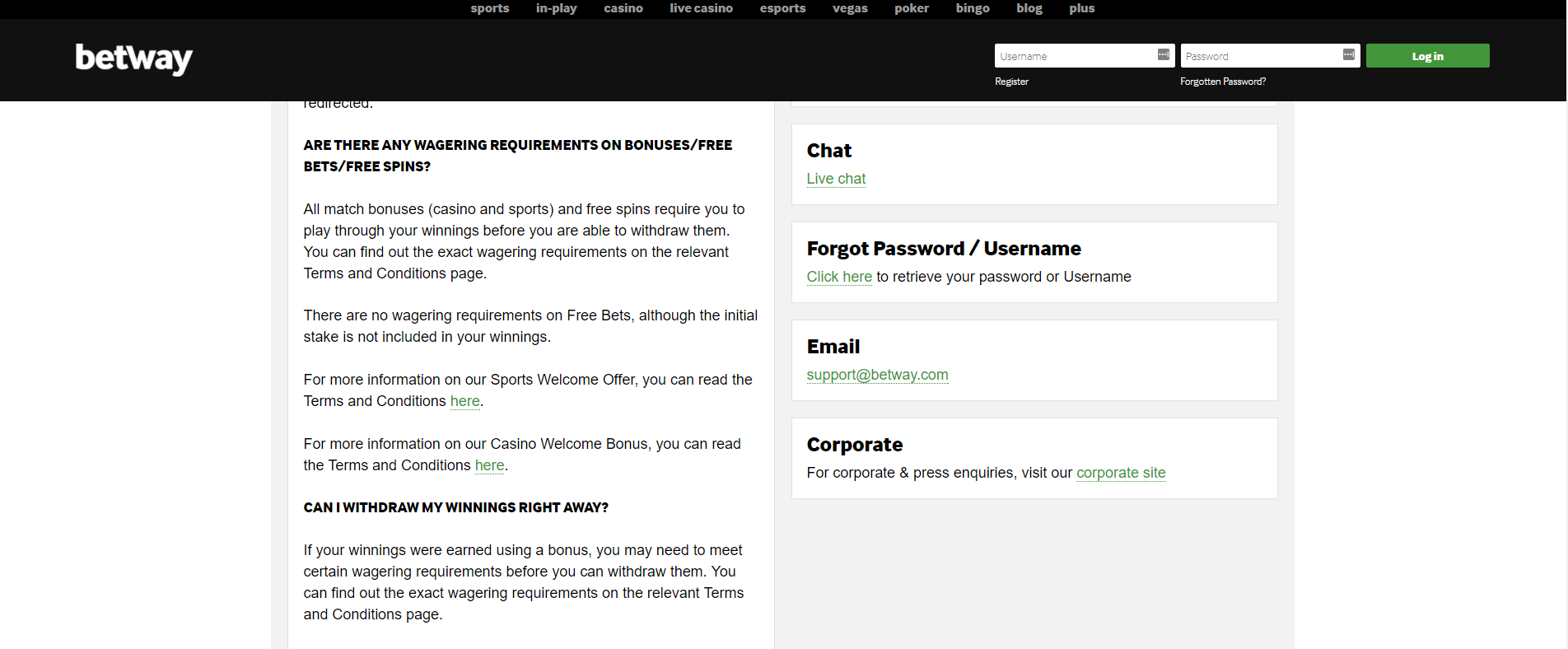Click the wagering requirements question heading

(517, 156)
